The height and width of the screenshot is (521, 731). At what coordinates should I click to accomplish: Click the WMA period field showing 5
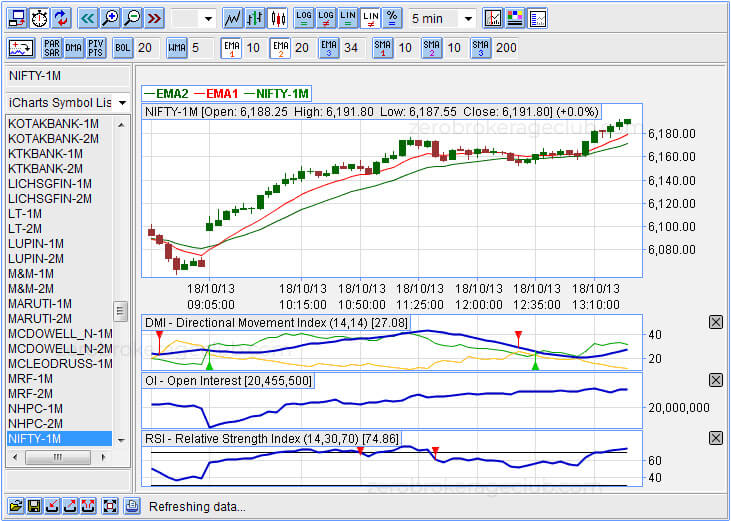[200, 48]
